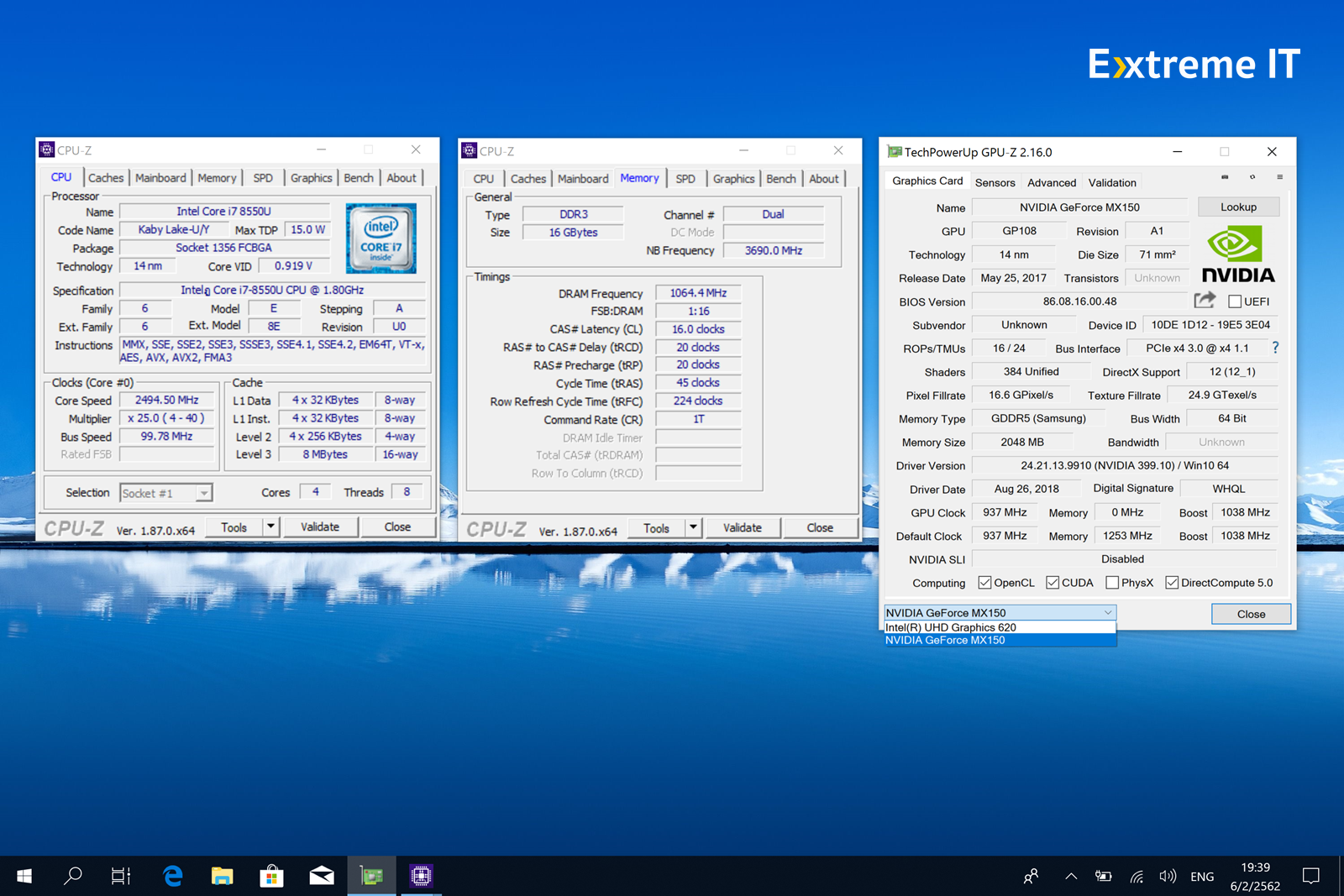Screen dimensions: 1344x896
Task: Click Validate in the left CPU-Z window
Action: click(320, 527)
